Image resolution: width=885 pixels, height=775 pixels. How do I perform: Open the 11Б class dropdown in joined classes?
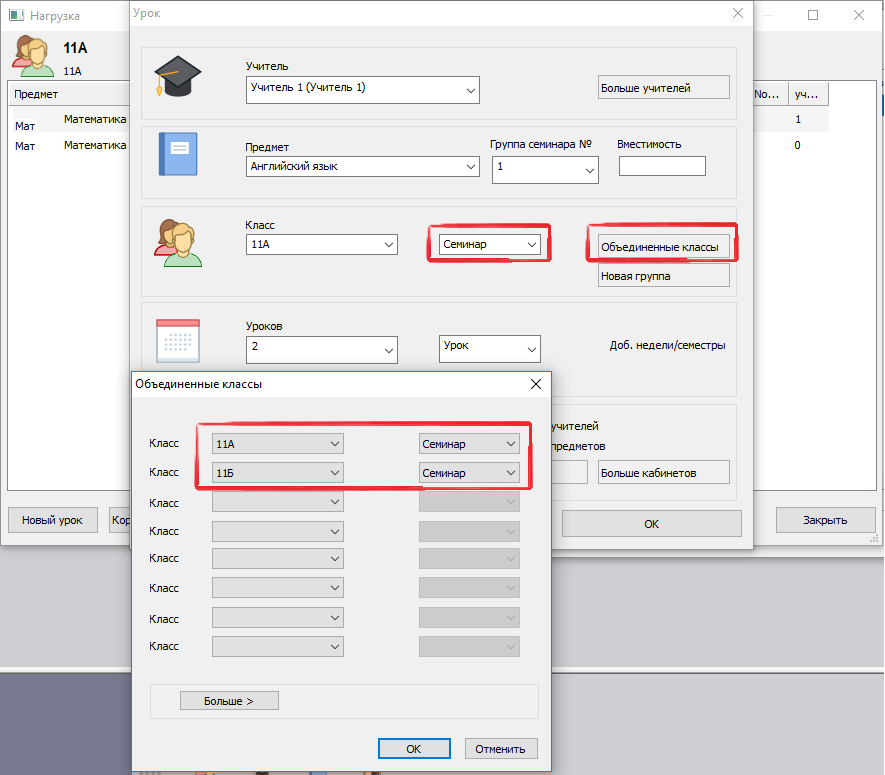[277, 472]
